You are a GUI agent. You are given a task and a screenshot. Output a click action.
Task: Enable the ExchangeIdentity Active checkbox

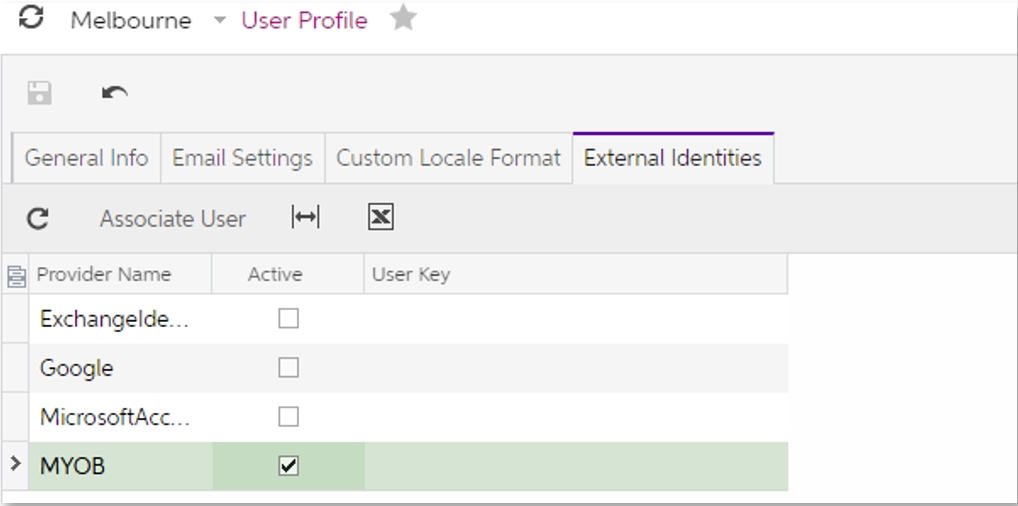288,319
